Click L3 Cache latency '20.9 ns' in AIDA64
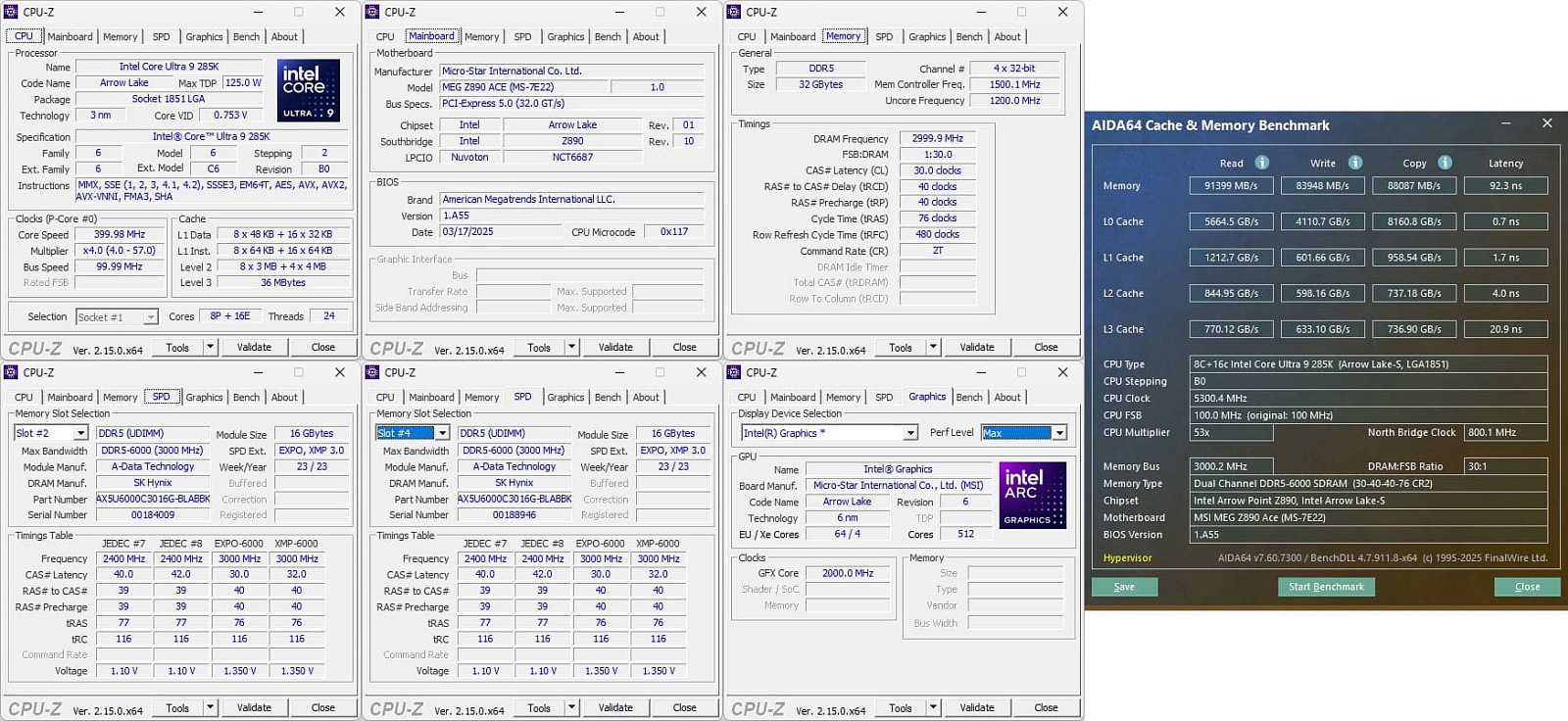This screenshot has height=721, width=1568. 1505,329
